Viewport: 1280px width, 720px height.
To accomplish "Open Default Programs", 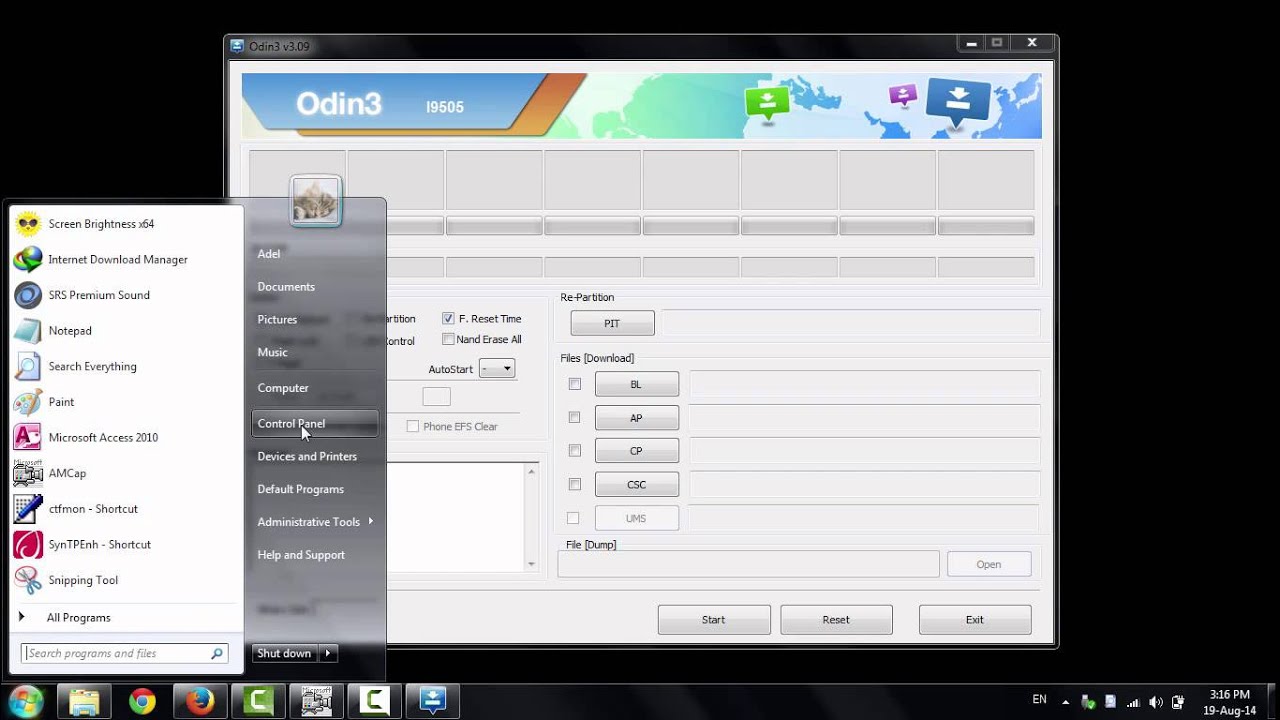I will (x=314, y=489).
